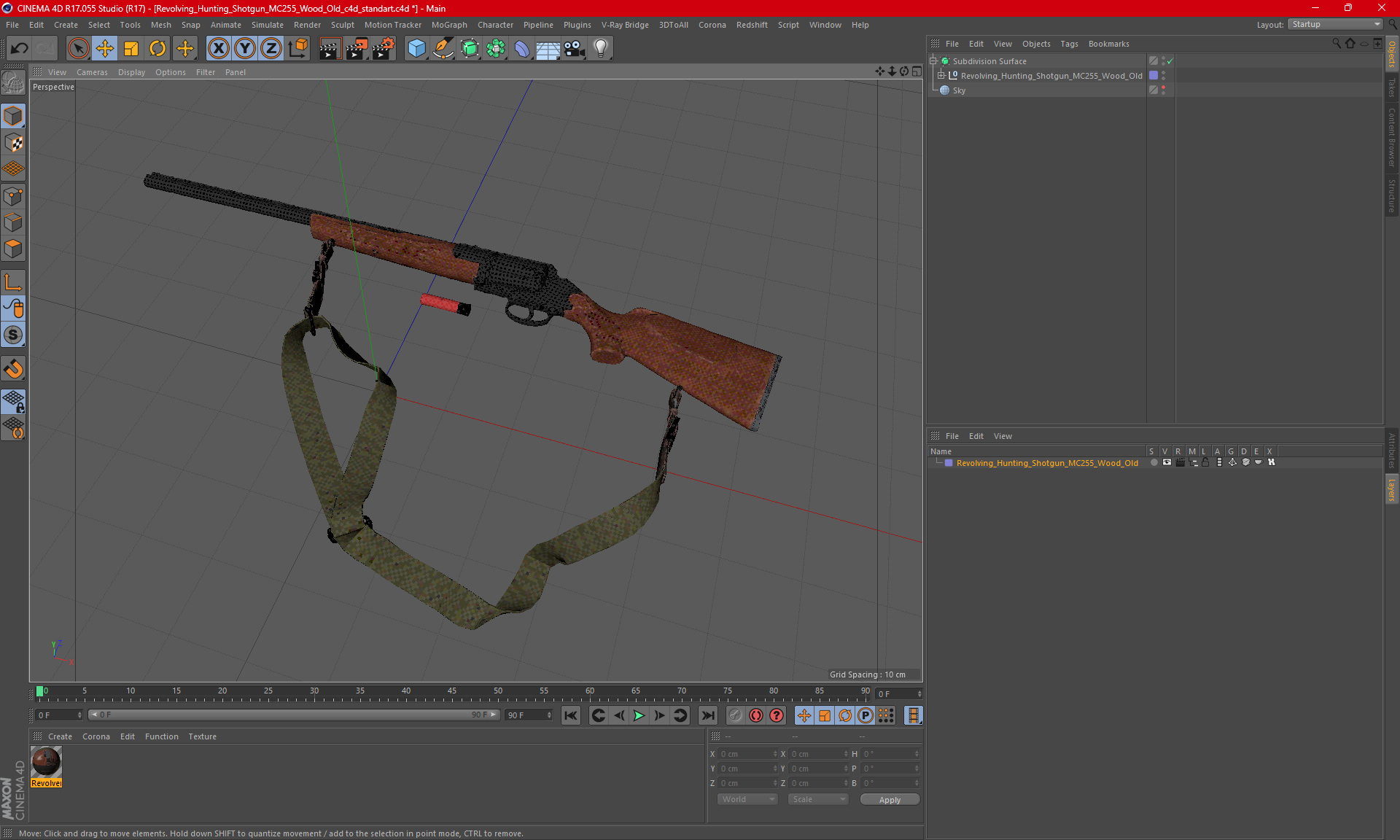Screen dimensions: 1400x840
Task: Open the Object Manager Tags menu
Action: click(1069, 44)
